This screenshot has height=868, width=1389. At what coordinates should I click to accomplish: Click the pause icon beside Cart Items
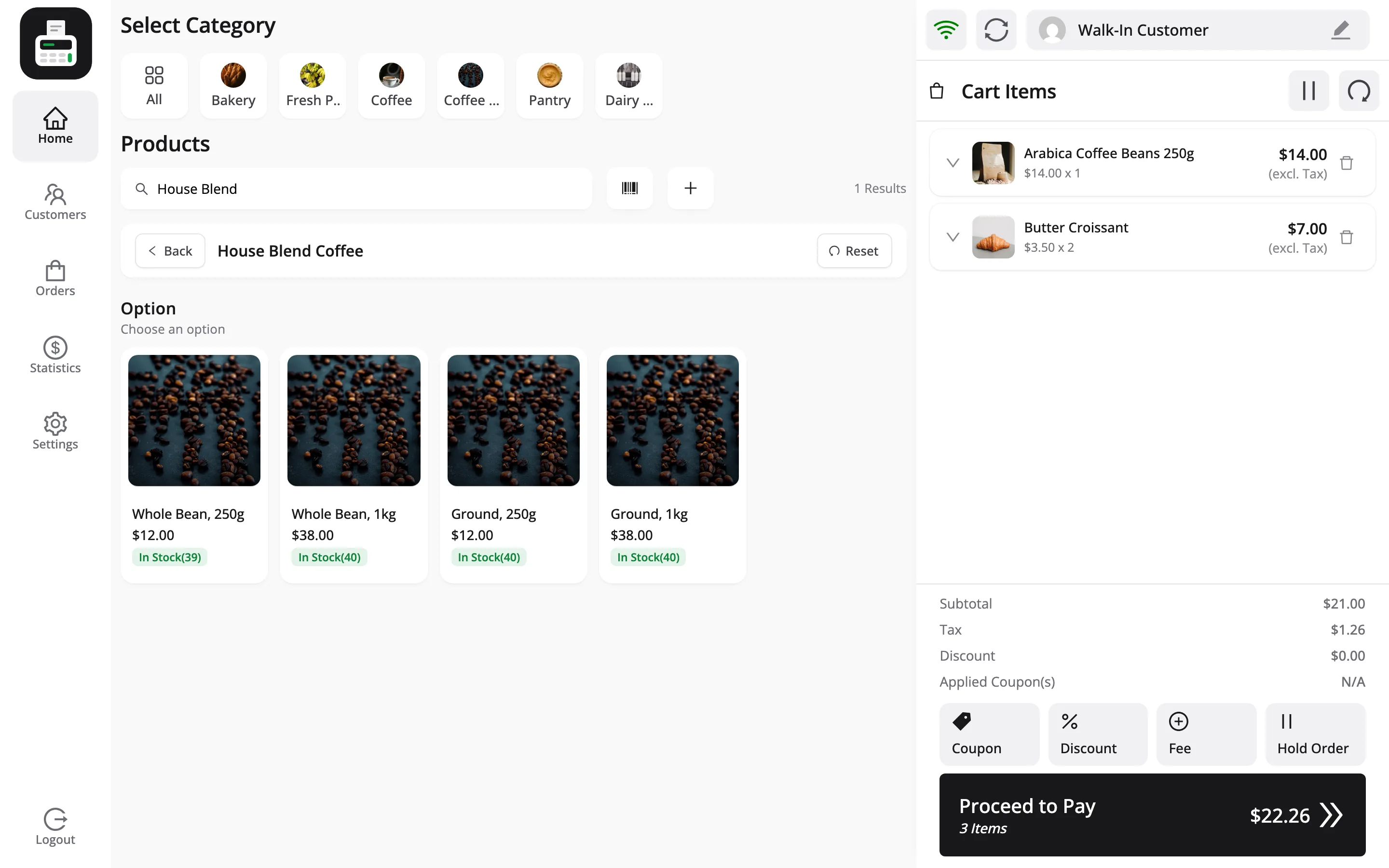click(1308, 91)
